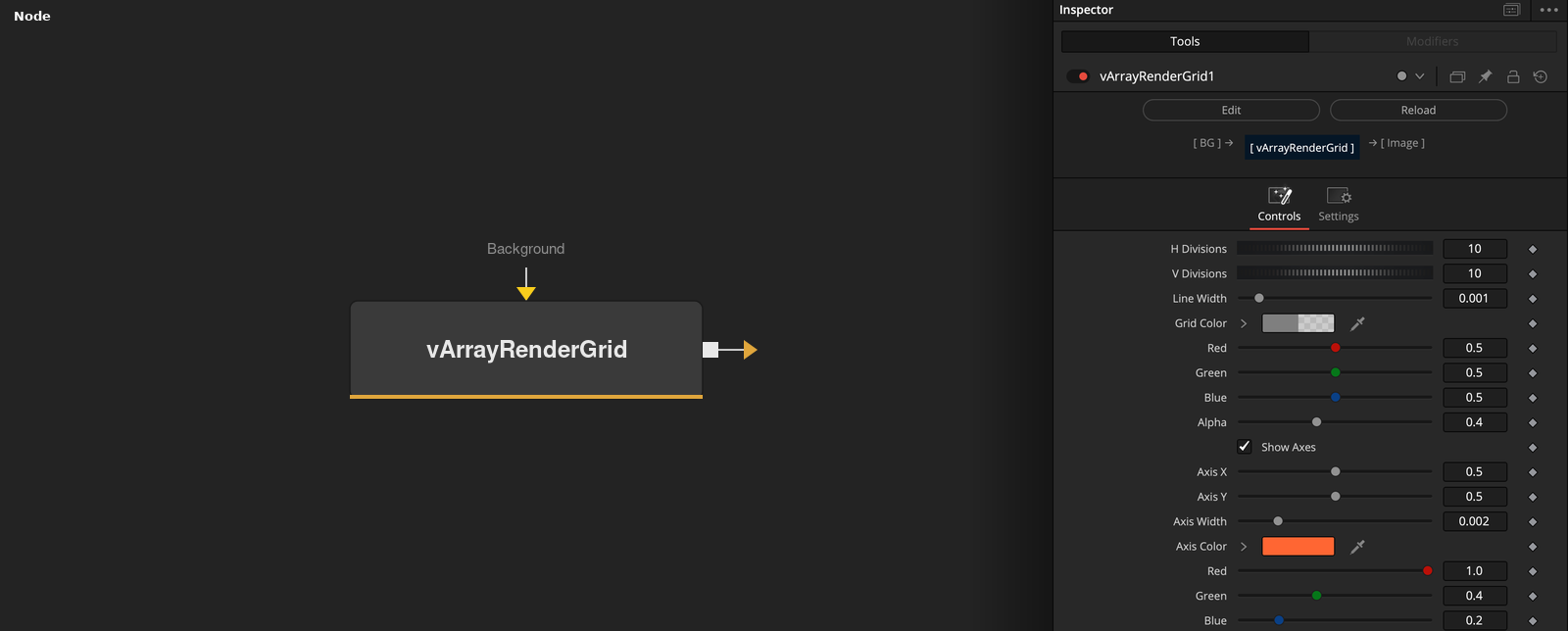Click the Inspector panel title
1568x631 pixels.
1086,10
